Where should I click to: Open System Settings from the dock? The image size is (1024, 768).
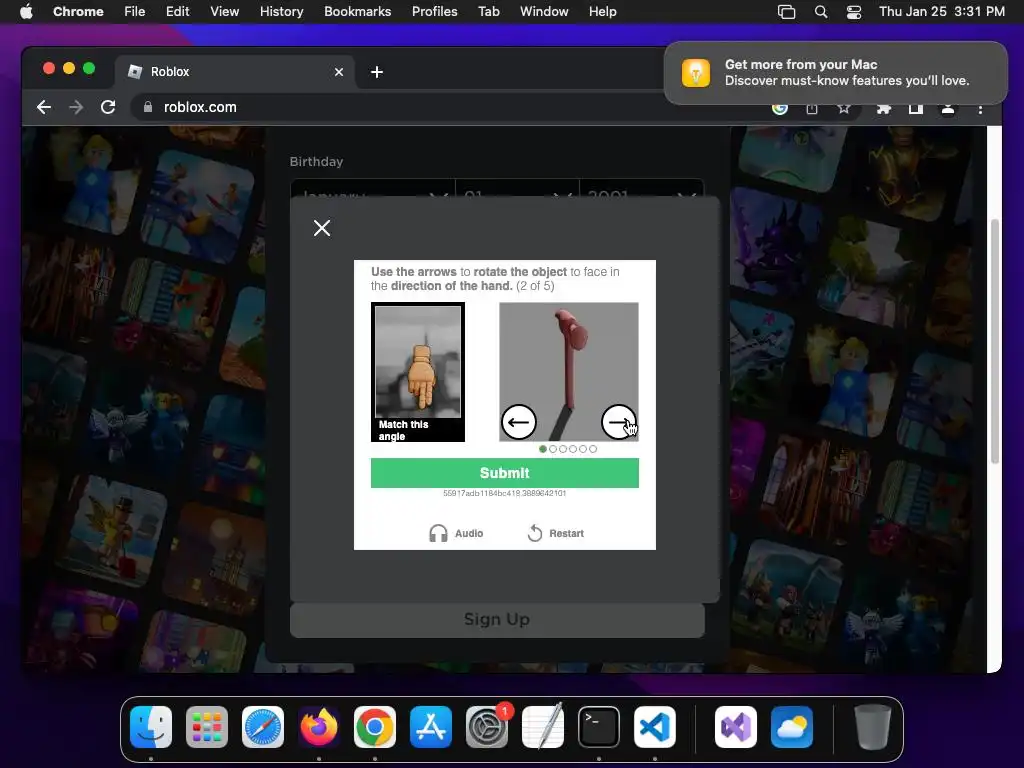pos(487,727)
